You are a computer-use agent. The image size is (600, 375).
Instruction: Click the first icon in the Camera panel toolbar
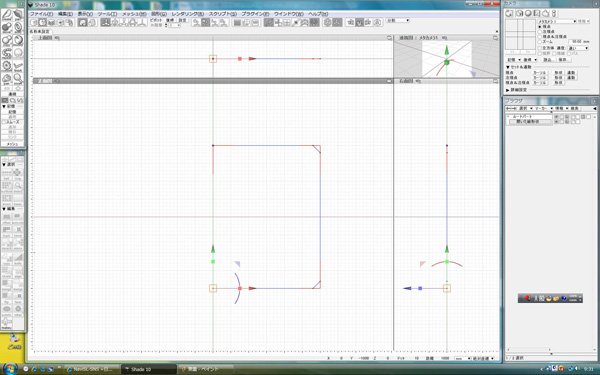509,13
